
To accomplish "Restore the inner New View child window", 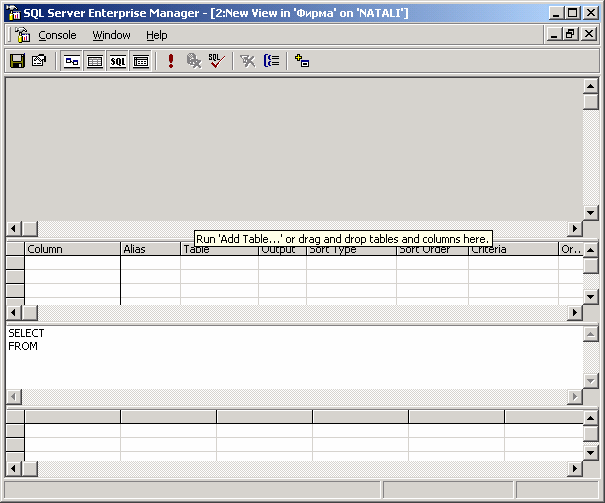I will (571, 34).
